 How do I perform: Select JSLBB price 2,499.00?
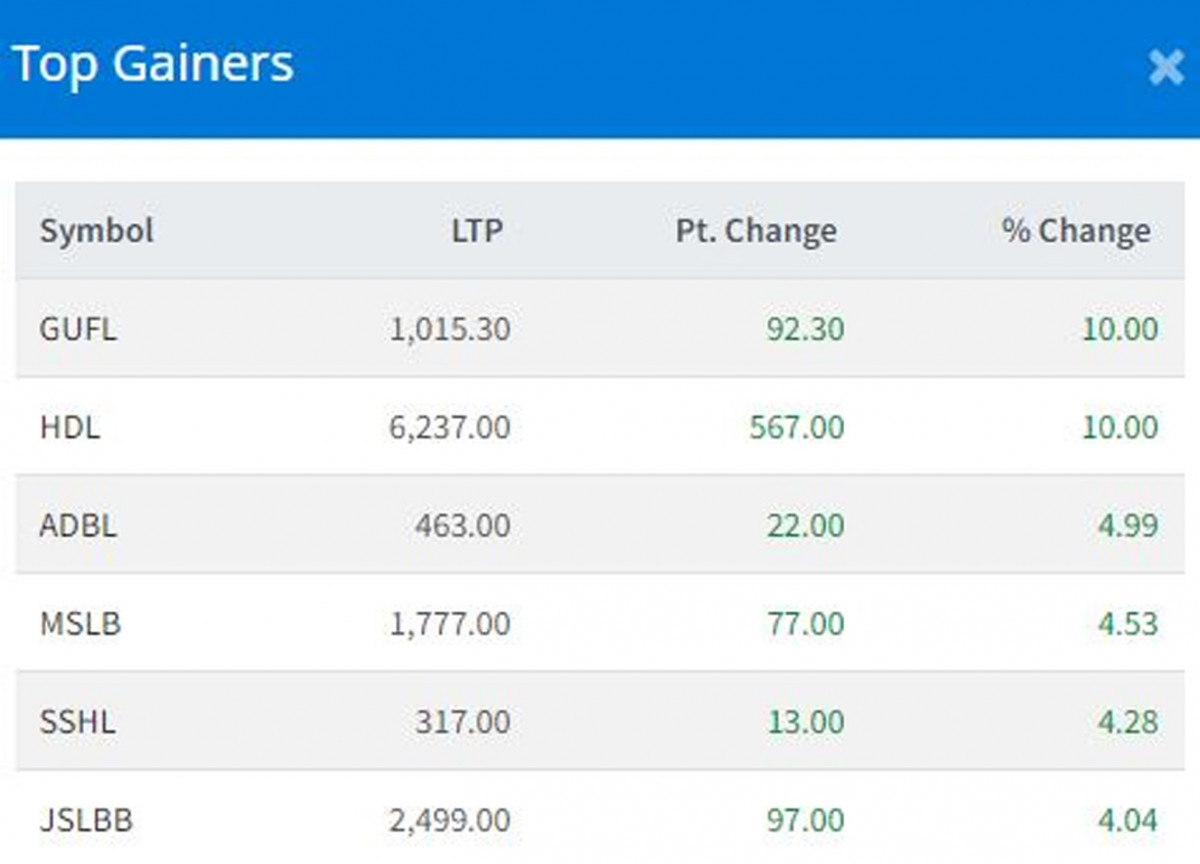(450, 821)
